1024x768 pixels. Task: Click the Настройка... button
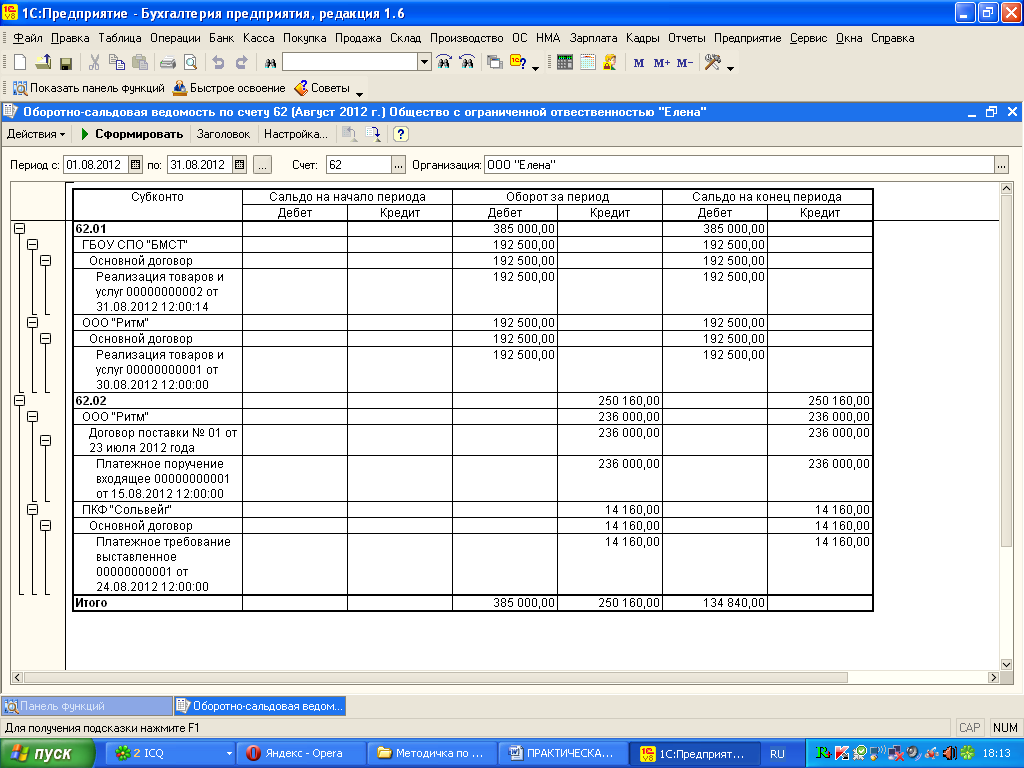tap(296, 134)
